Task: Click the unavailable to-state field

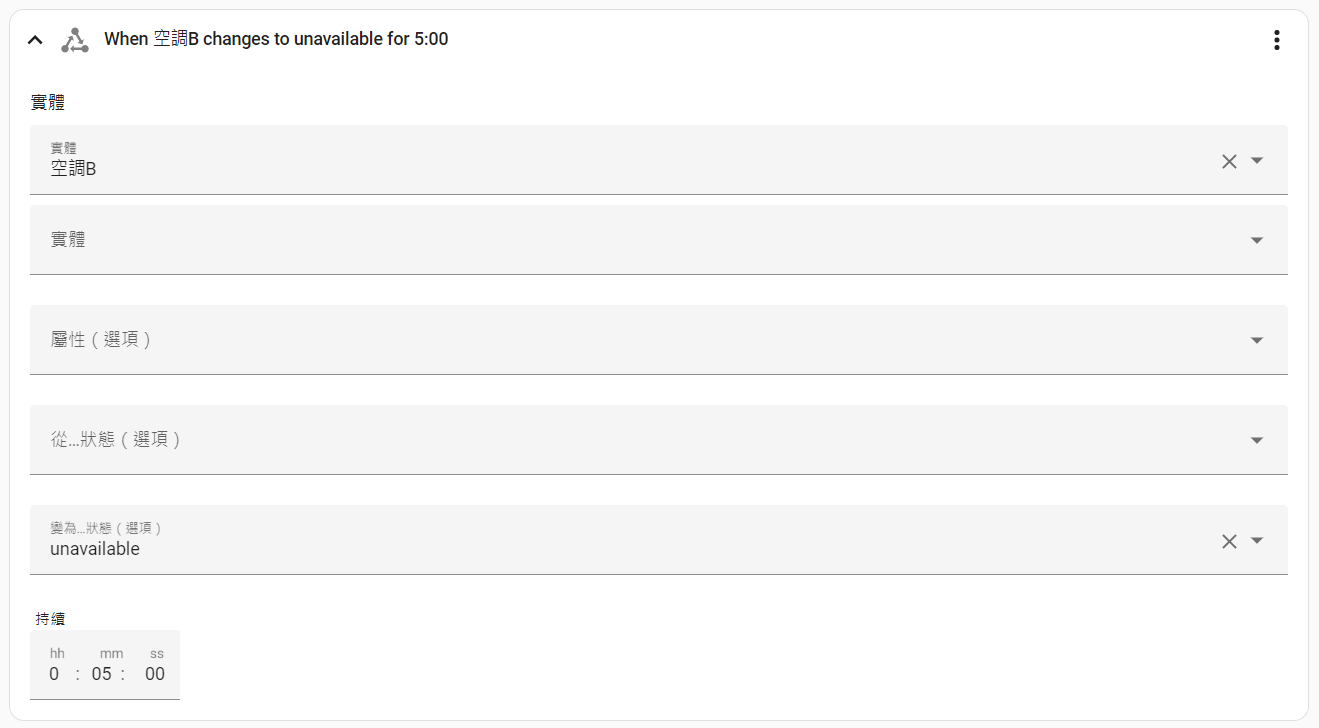Action: pyautogui.click(x=600, y=540)
